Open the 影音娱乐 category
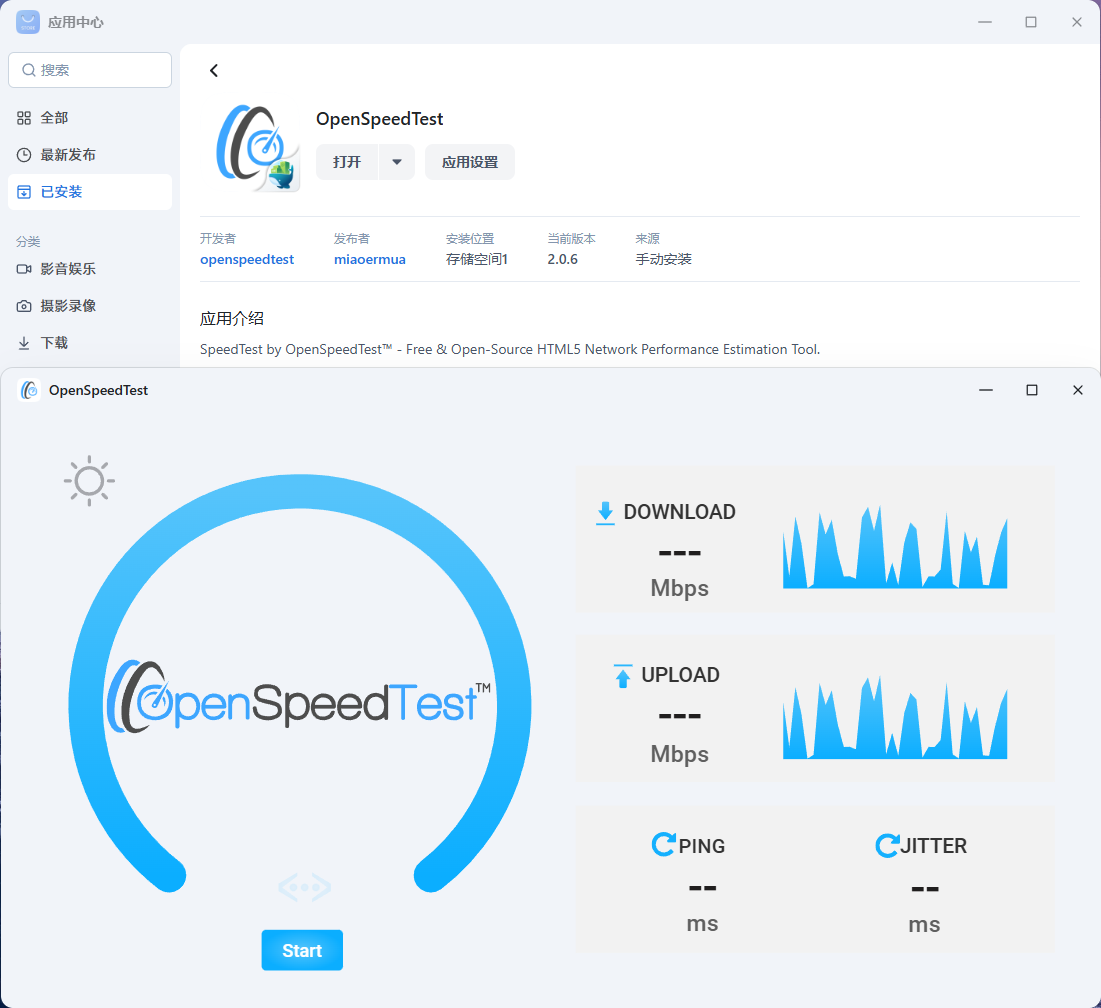 click(90, 269)
